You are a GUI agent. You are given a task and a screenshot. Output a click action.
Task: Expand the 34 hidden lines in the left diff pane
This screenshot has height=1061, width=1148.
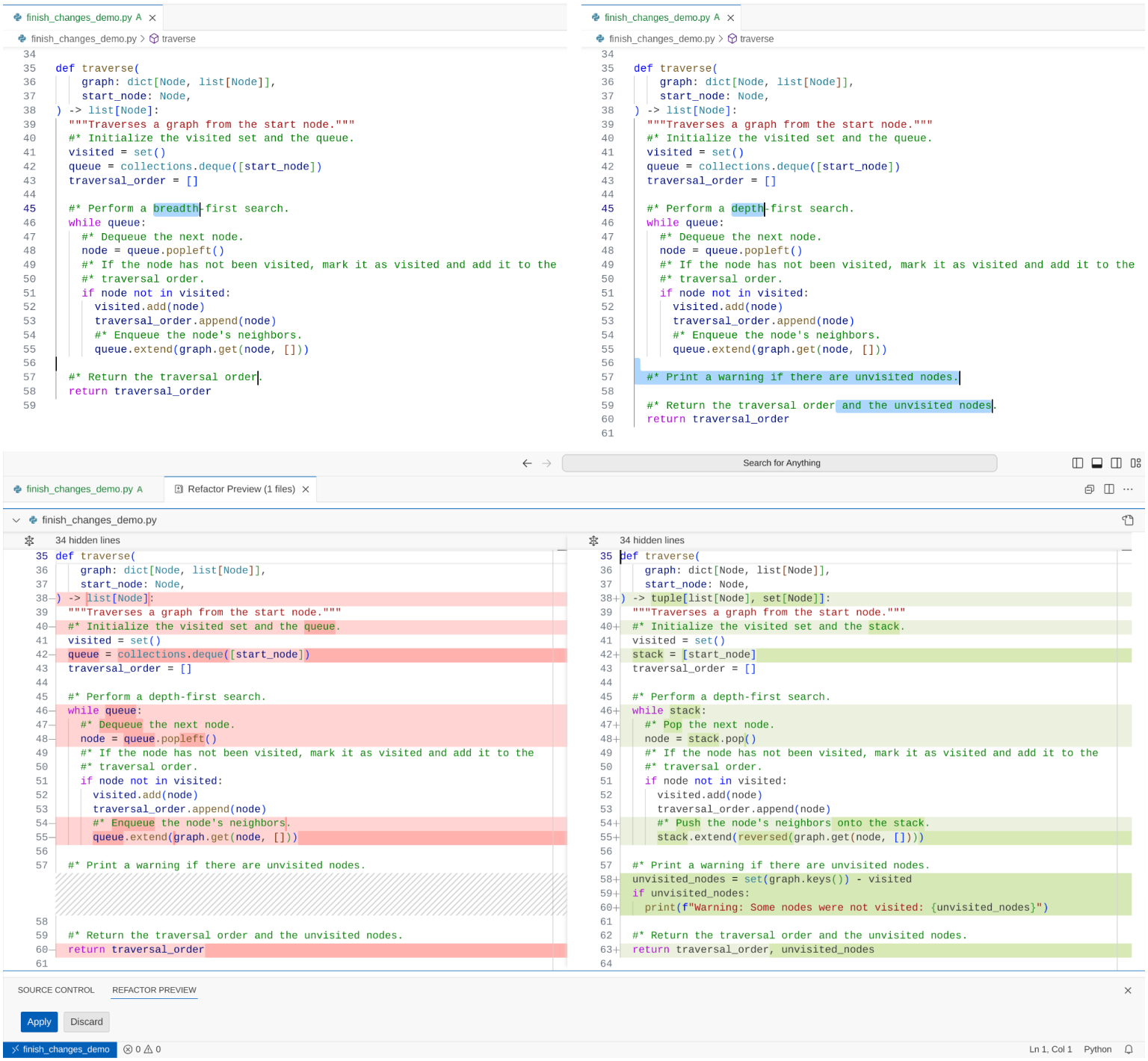[x=29, y=540]
